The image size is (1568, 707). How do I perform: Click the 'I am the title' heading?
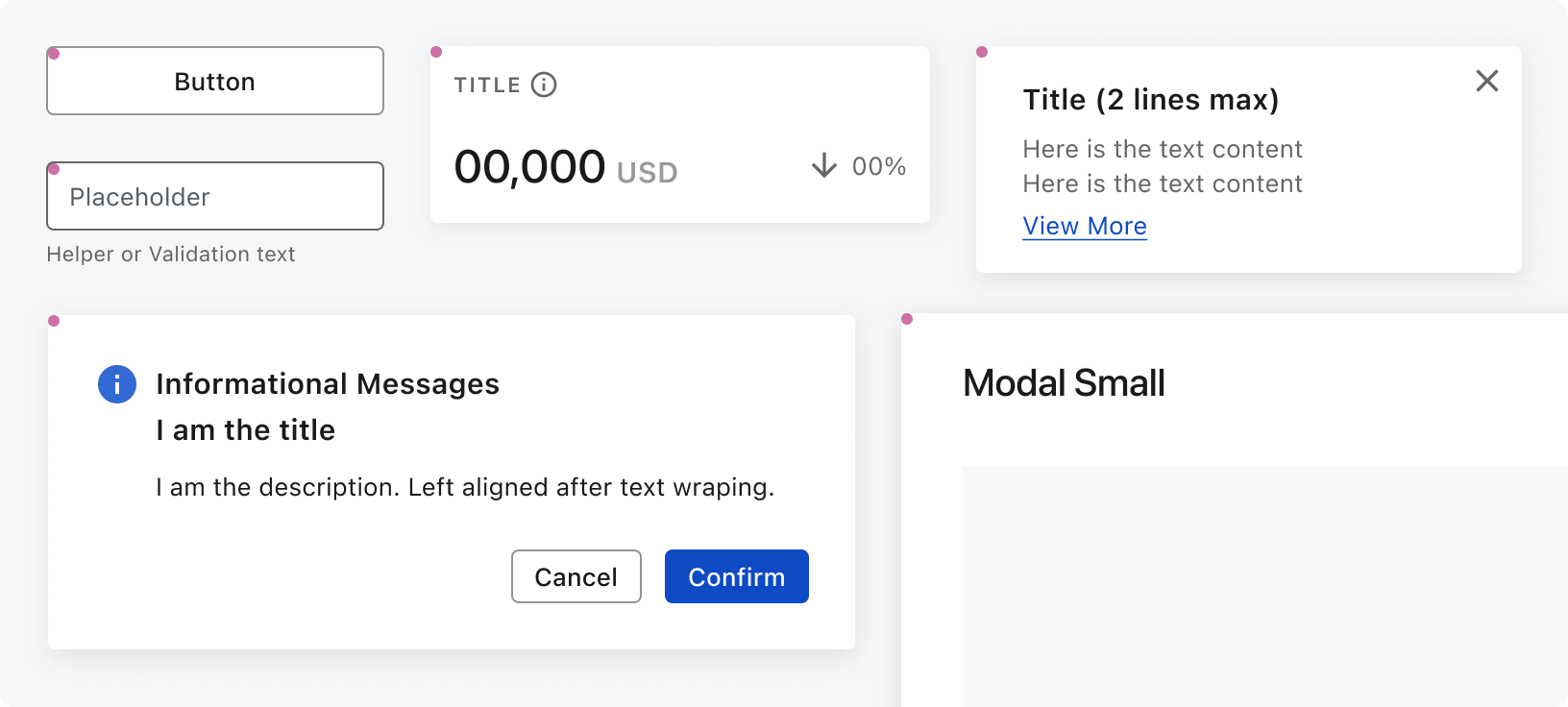coord(246,430)
